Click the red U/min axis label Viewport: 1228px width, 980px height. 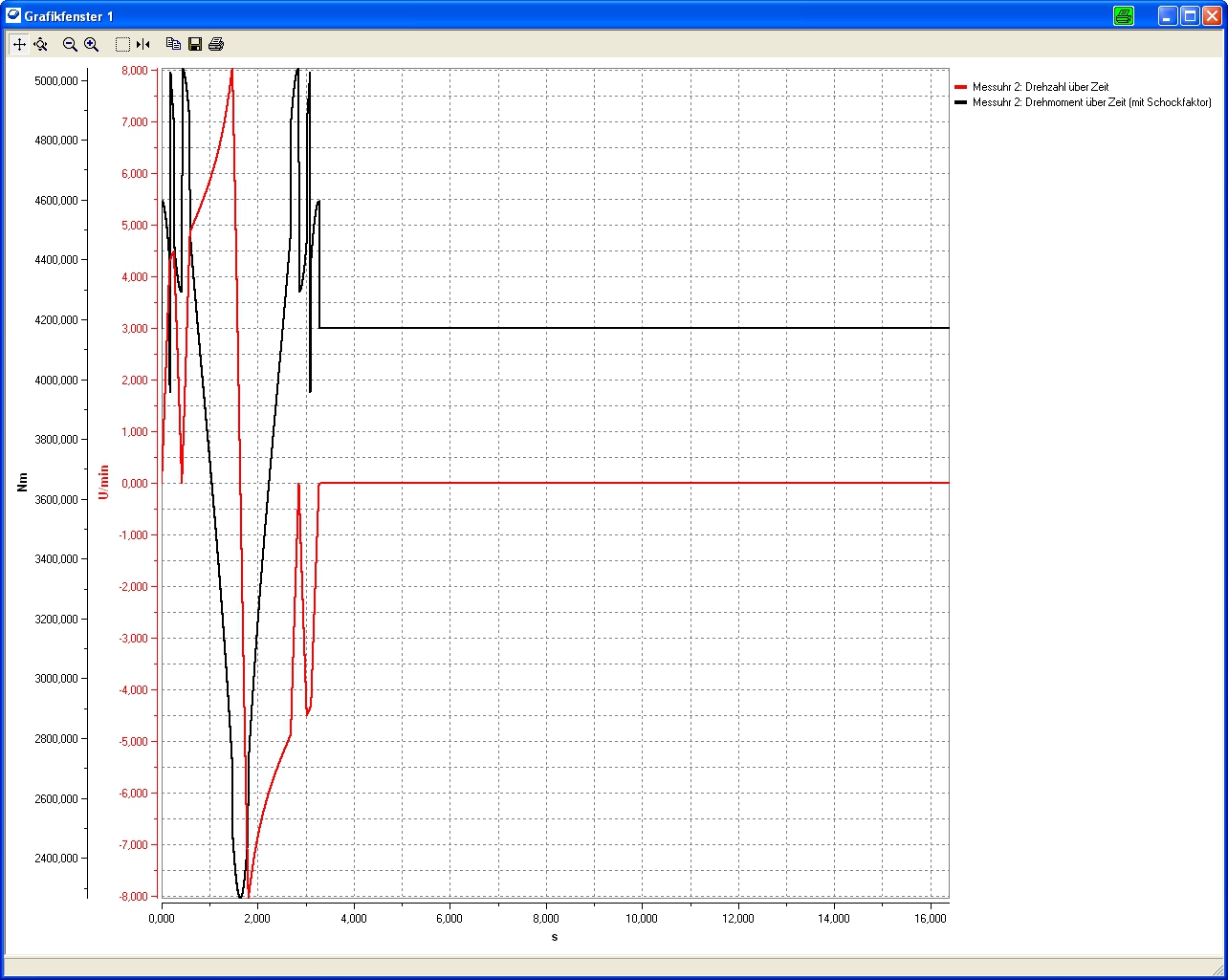click(104, 482)
